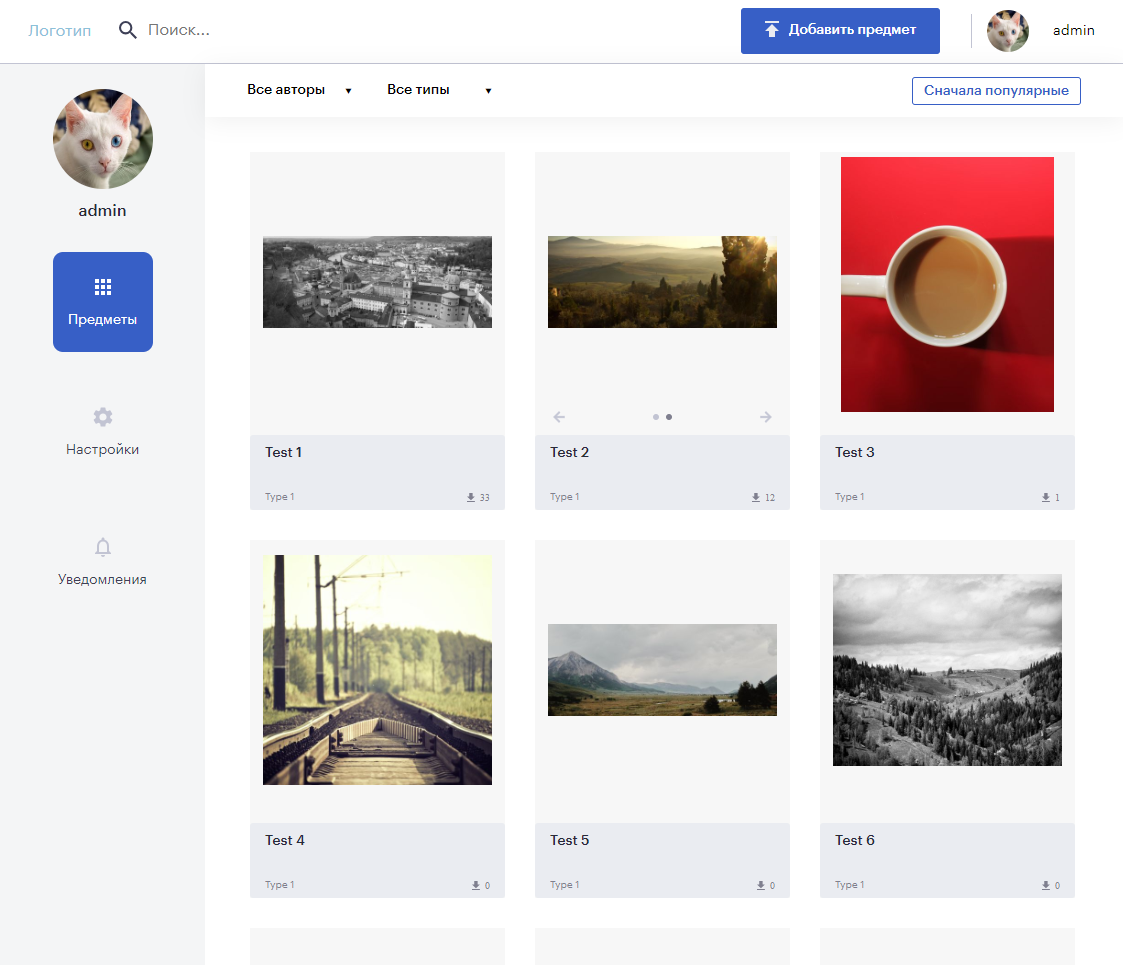Focus the Поиск search field
Viewport: 1123px width, 965px height.
tap(179, 30)
